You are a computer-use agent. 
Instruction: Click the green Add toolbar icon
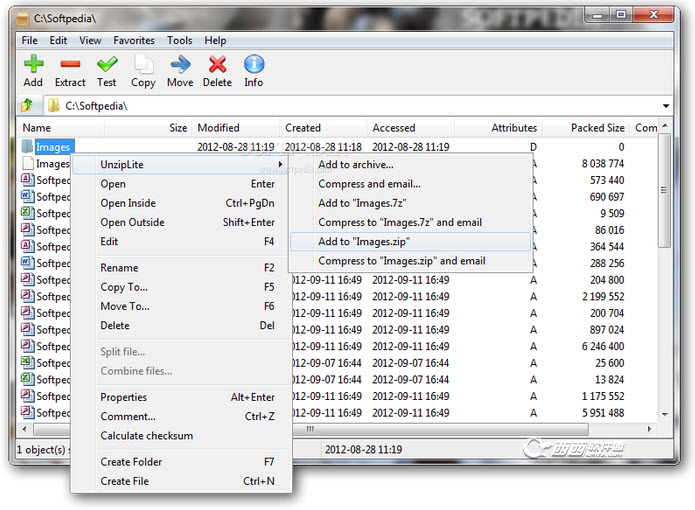tap(33, 65)
